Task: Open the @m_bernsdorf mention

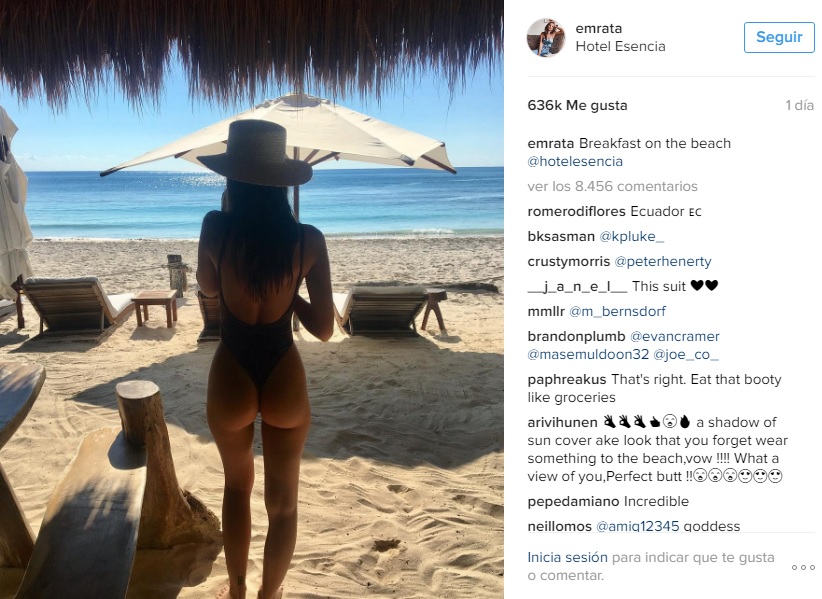Action: tap(617, 311)
